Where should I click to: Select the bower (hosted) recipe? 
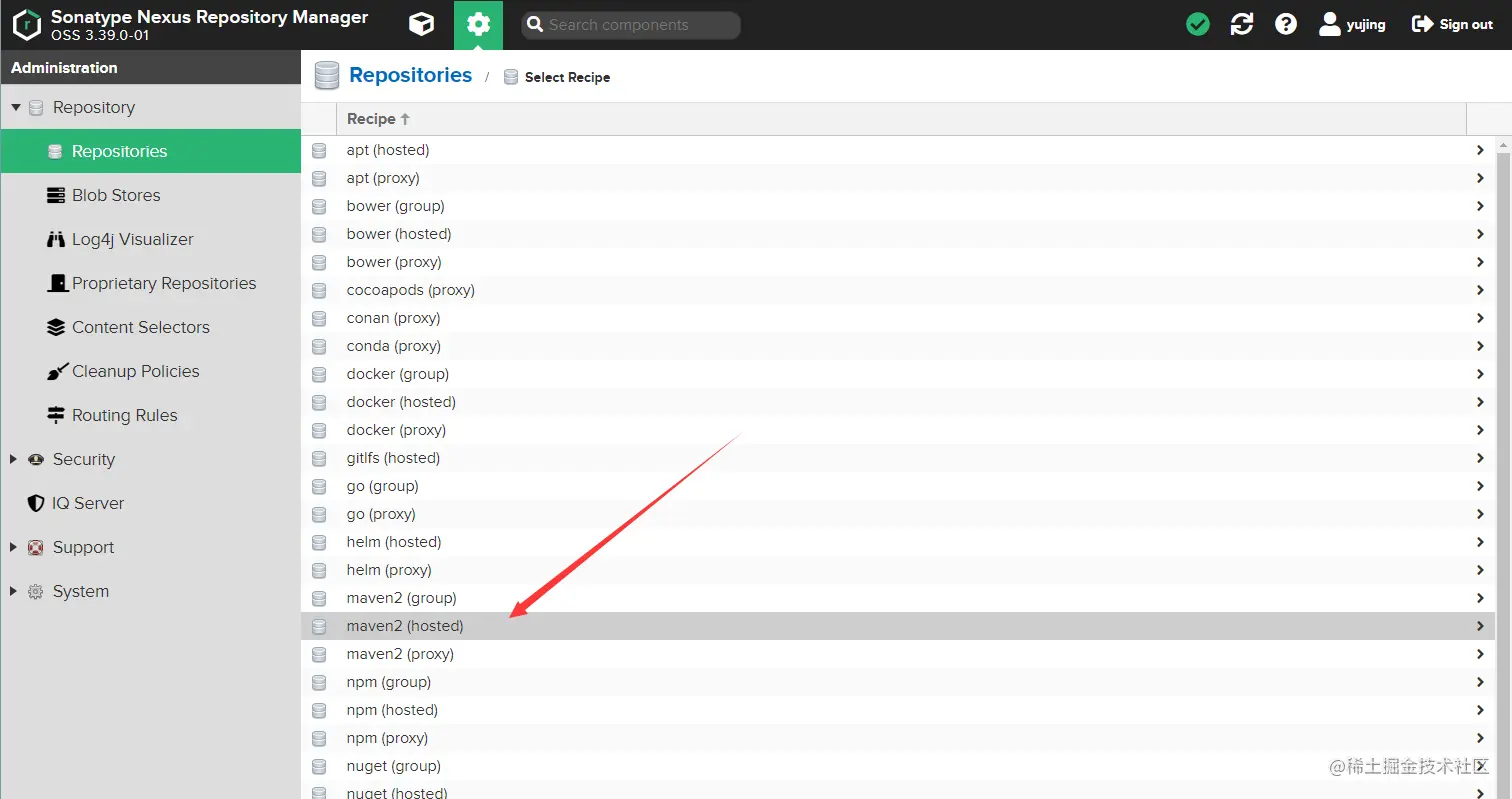[898, 234]
